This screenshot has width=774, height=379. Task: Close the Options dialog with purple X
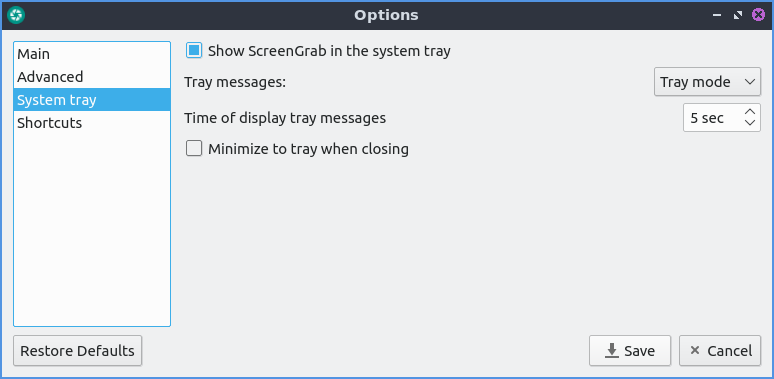pos(758,15)
